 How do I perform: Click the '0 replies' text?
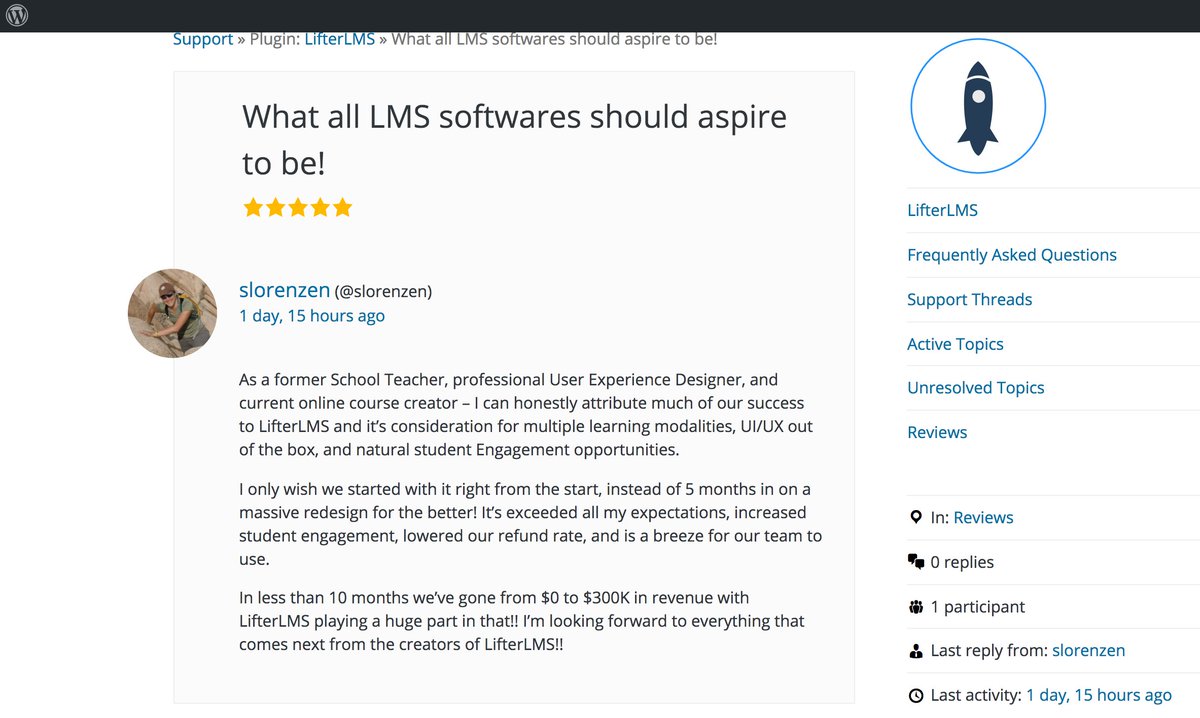click(962, 562)
